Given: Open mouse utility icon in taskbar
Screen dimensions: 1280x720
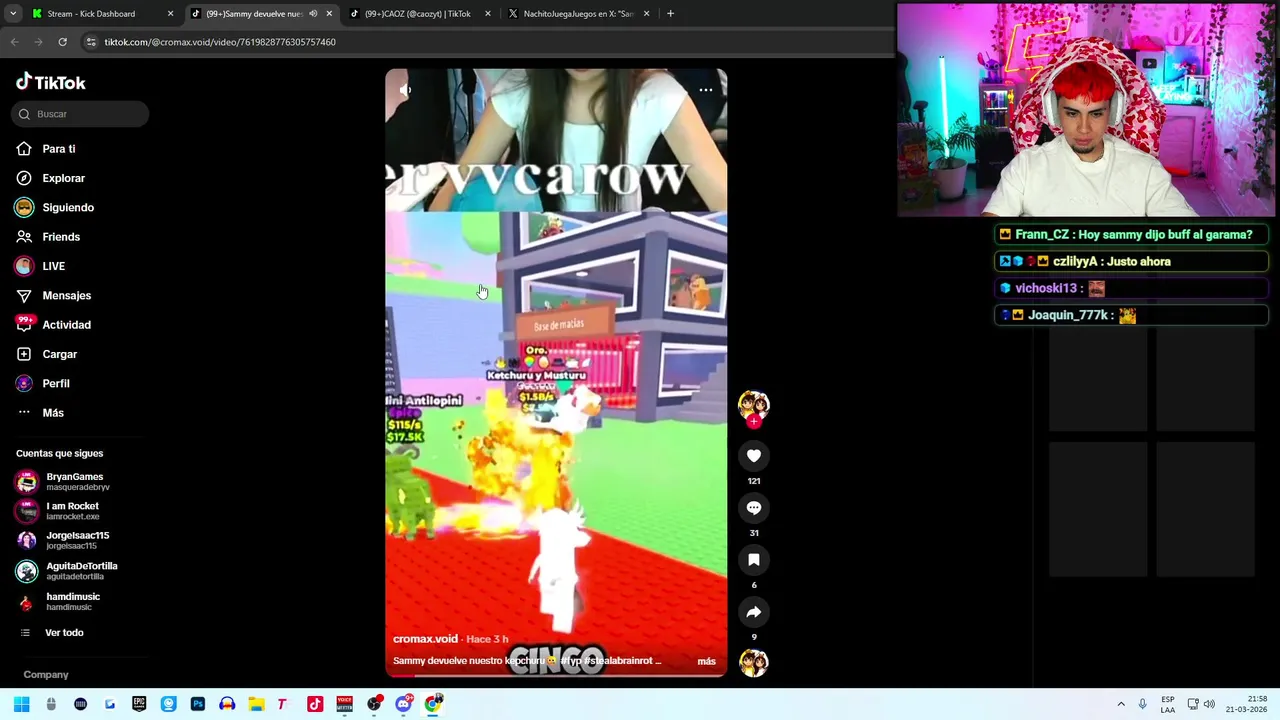Looking at the screenshot, I should click(x=51, y=704).
